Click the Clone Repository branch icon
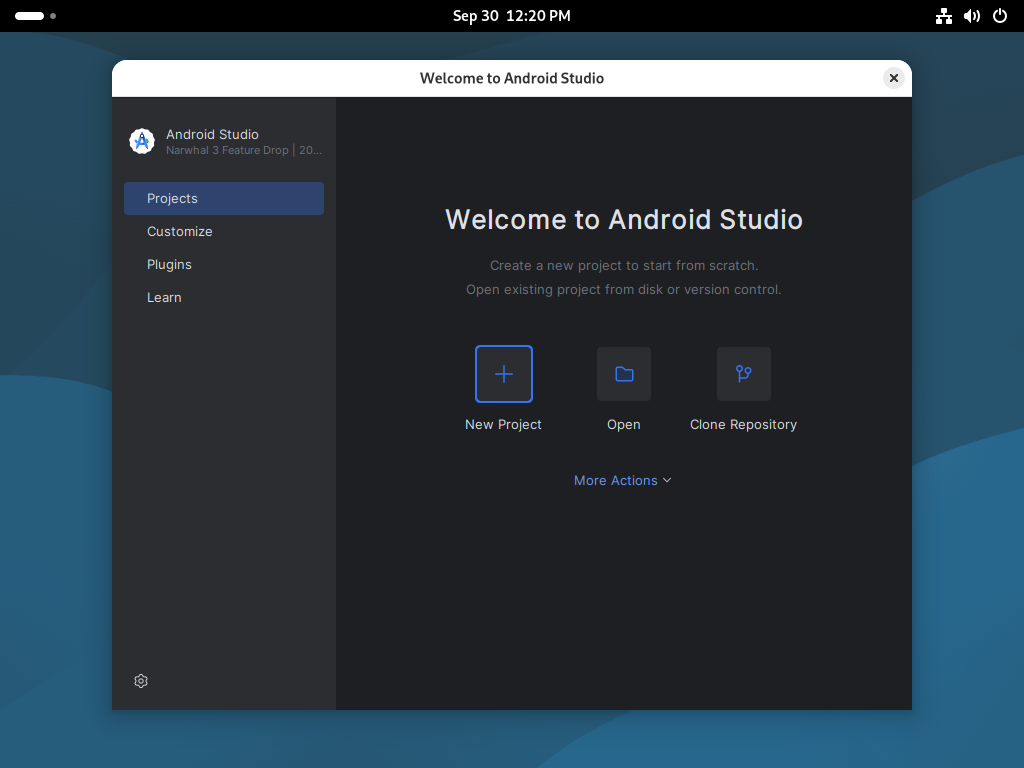The width and height of the screenshot is (1024, 768). [743, 374]
